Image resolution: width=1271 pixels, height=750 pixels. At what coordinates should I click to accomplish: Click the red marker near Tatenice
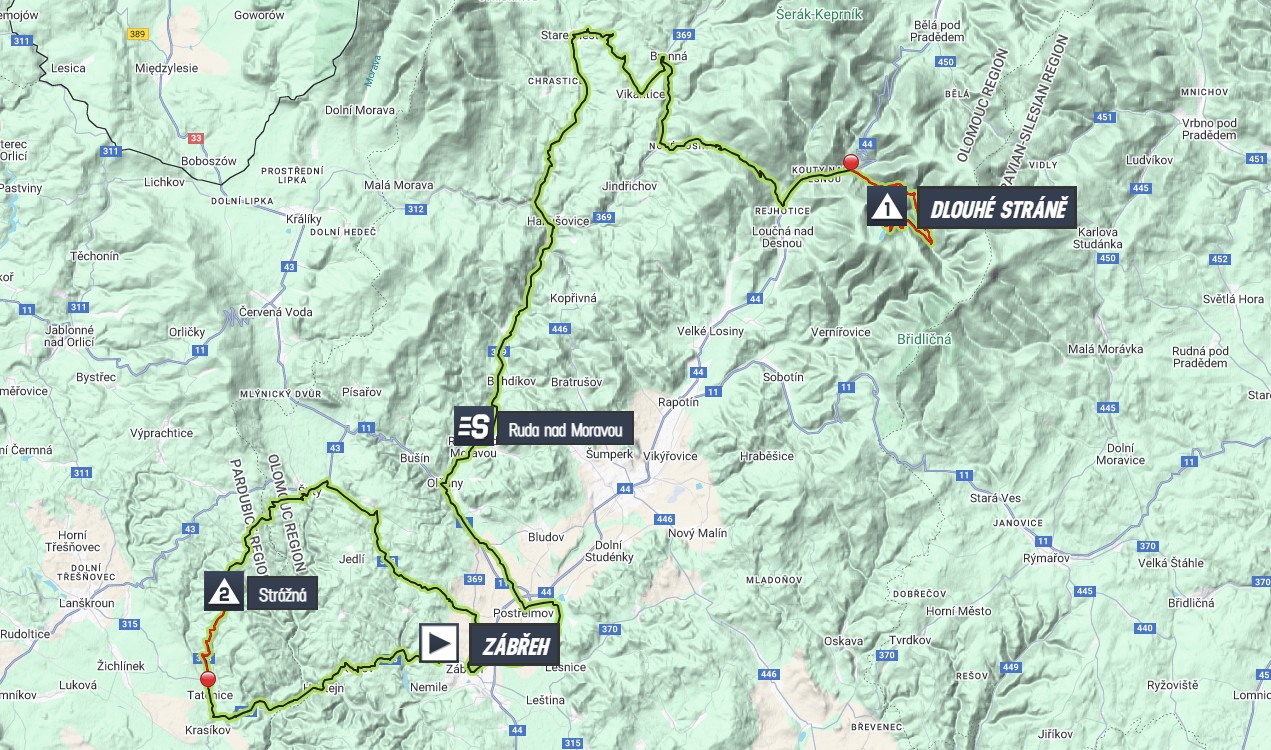coord(208,680)
